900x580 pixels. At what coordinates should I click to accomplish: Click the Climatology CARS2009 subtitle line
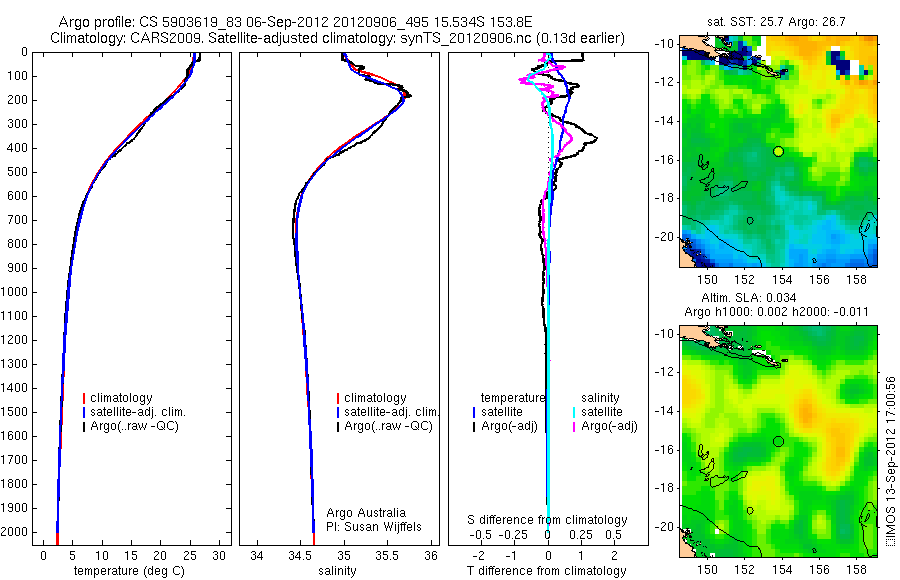(338, 38)
